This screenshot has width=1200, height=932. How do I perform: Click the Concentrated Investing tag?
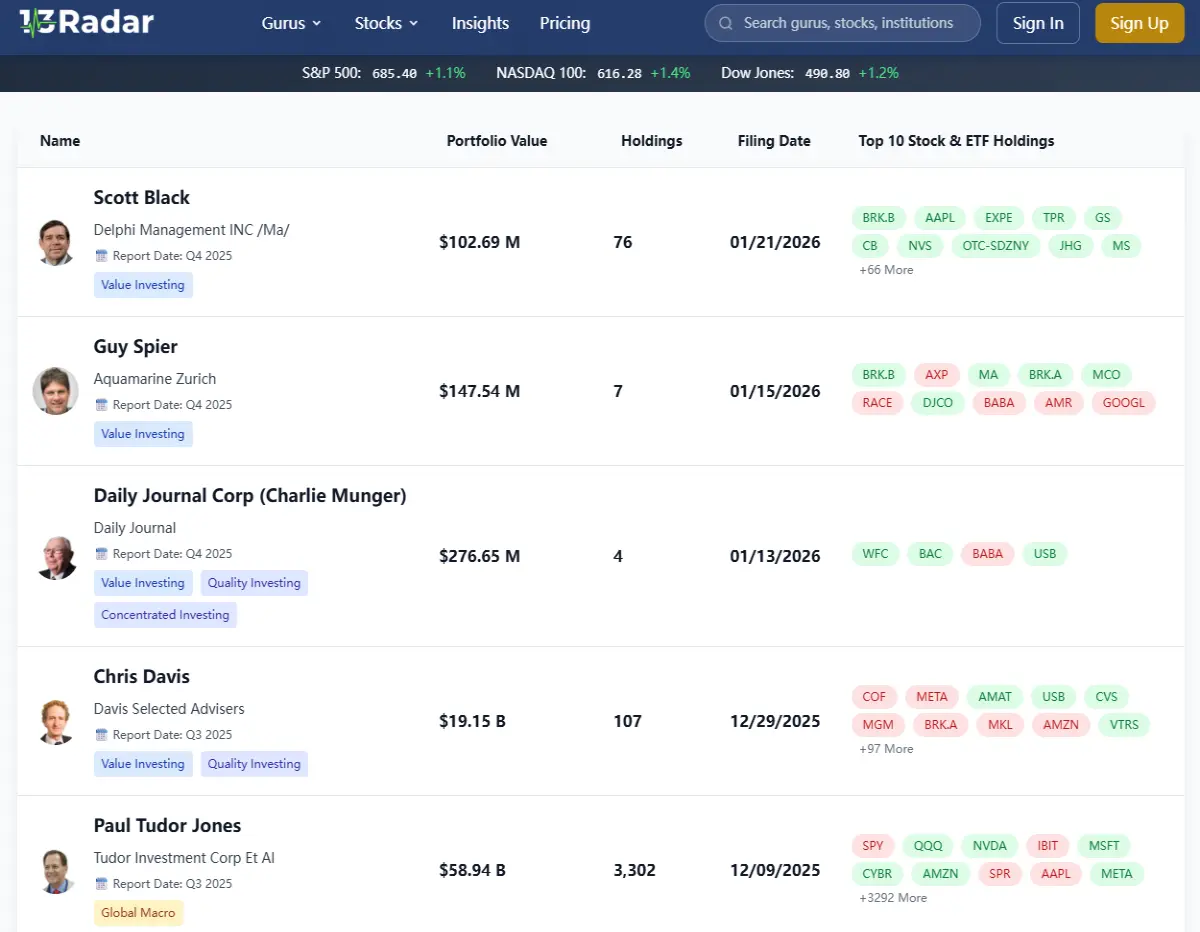point(165,615)
